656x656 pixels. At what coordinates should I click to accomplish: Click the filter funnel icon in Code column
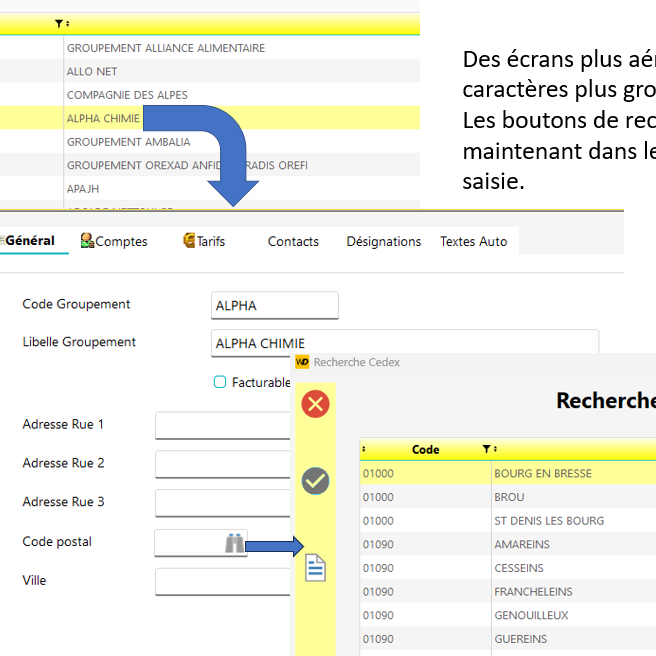pyautogui.click(x=486, y=449)
